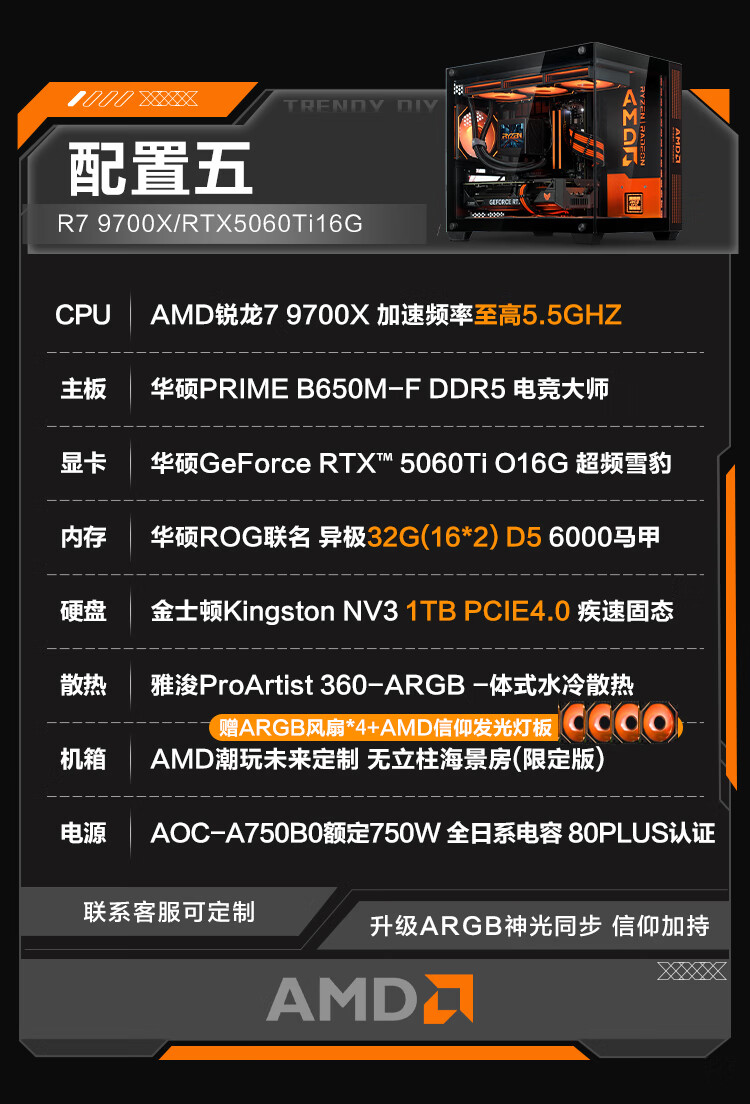Click the TRENDY DIY header text
750x1104 pixels.
pos(361,106)
